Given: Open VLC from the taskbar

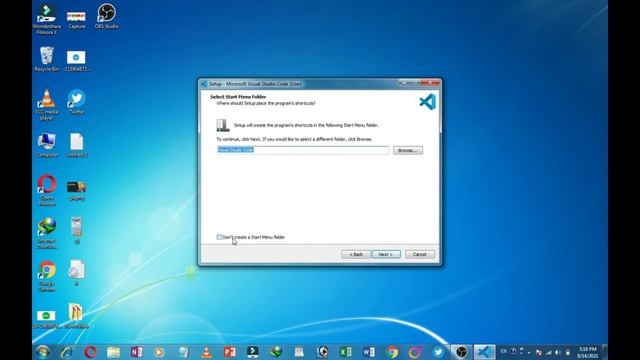Looking at the screenshot, I should [207, 352].
